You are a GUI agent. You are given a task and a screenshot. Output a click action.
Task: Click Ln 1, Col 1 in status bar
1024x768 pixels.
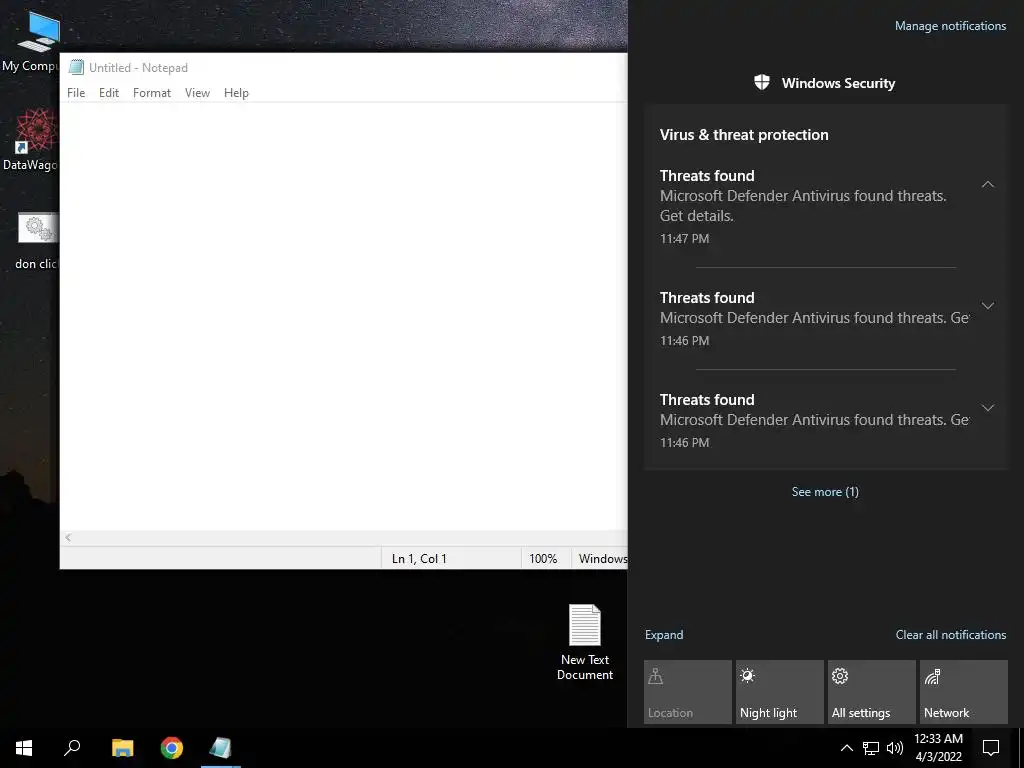pyautogui.click(x=419, y=558)
